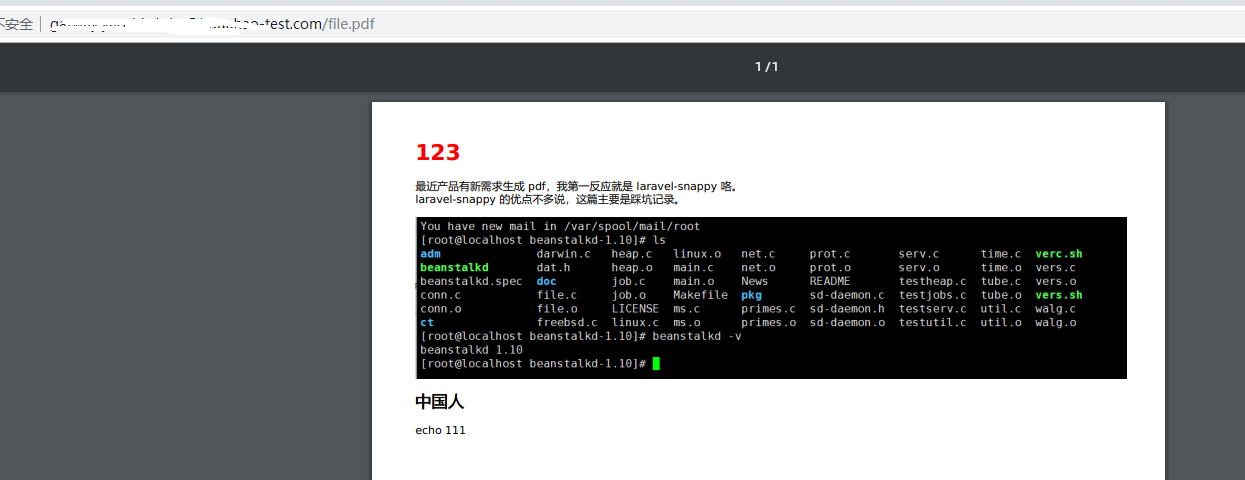Viewport: 1245px width, 480px height.
Task: Click the blue adm directory name
Action: (431, 254)
